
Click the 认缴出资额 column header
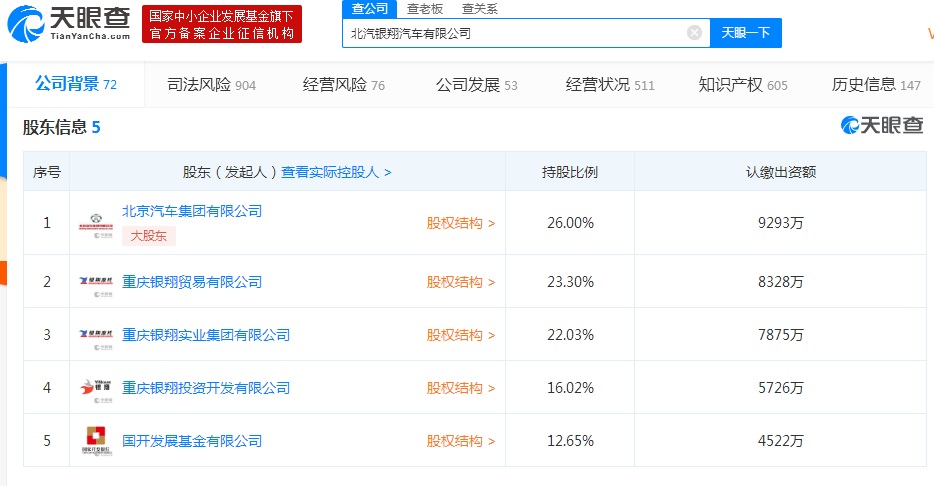coord(780,172)
